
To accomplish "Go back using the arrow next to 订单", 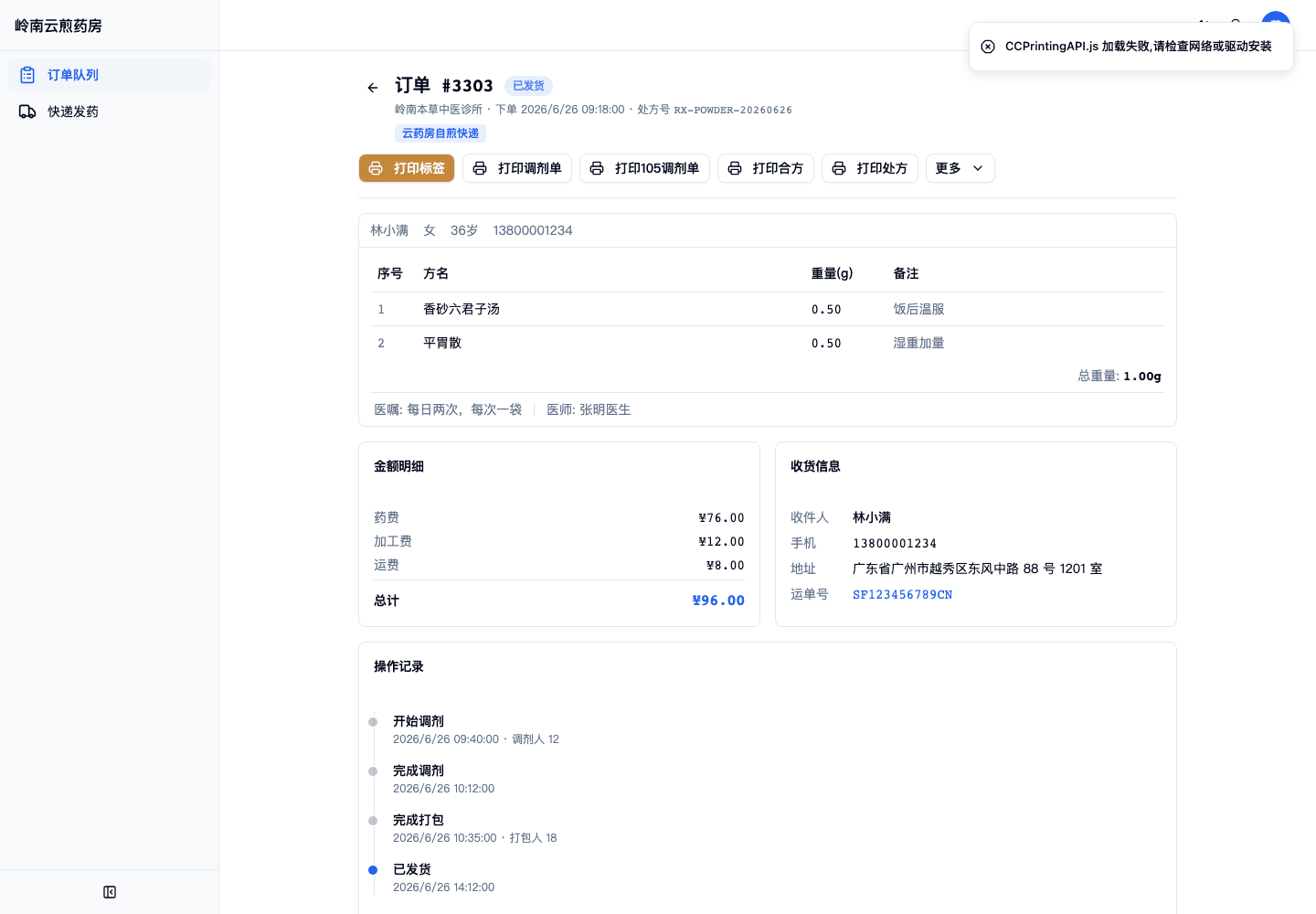I will coord(373,88).
